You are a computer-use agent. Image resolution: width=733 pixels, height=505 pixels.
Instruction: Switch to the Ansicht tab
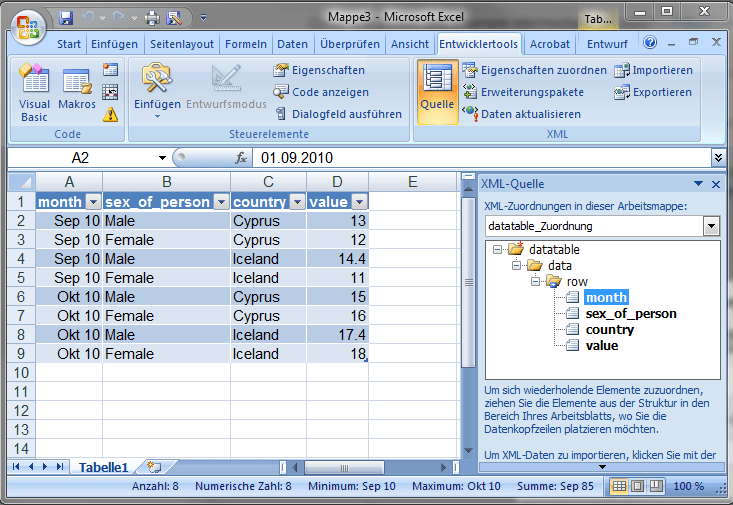410,44
